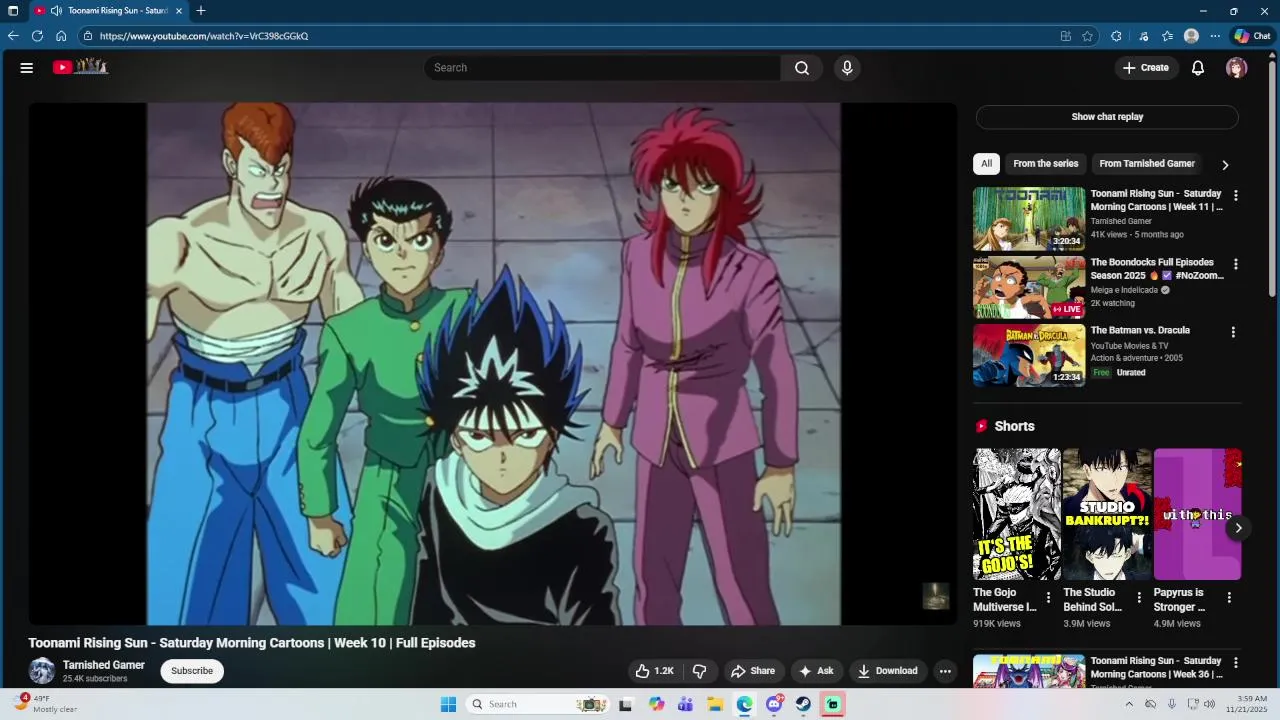This screenshot has width=1280, height=720.
Task: Click the video player to pause
Action: (x=493, y=364)
